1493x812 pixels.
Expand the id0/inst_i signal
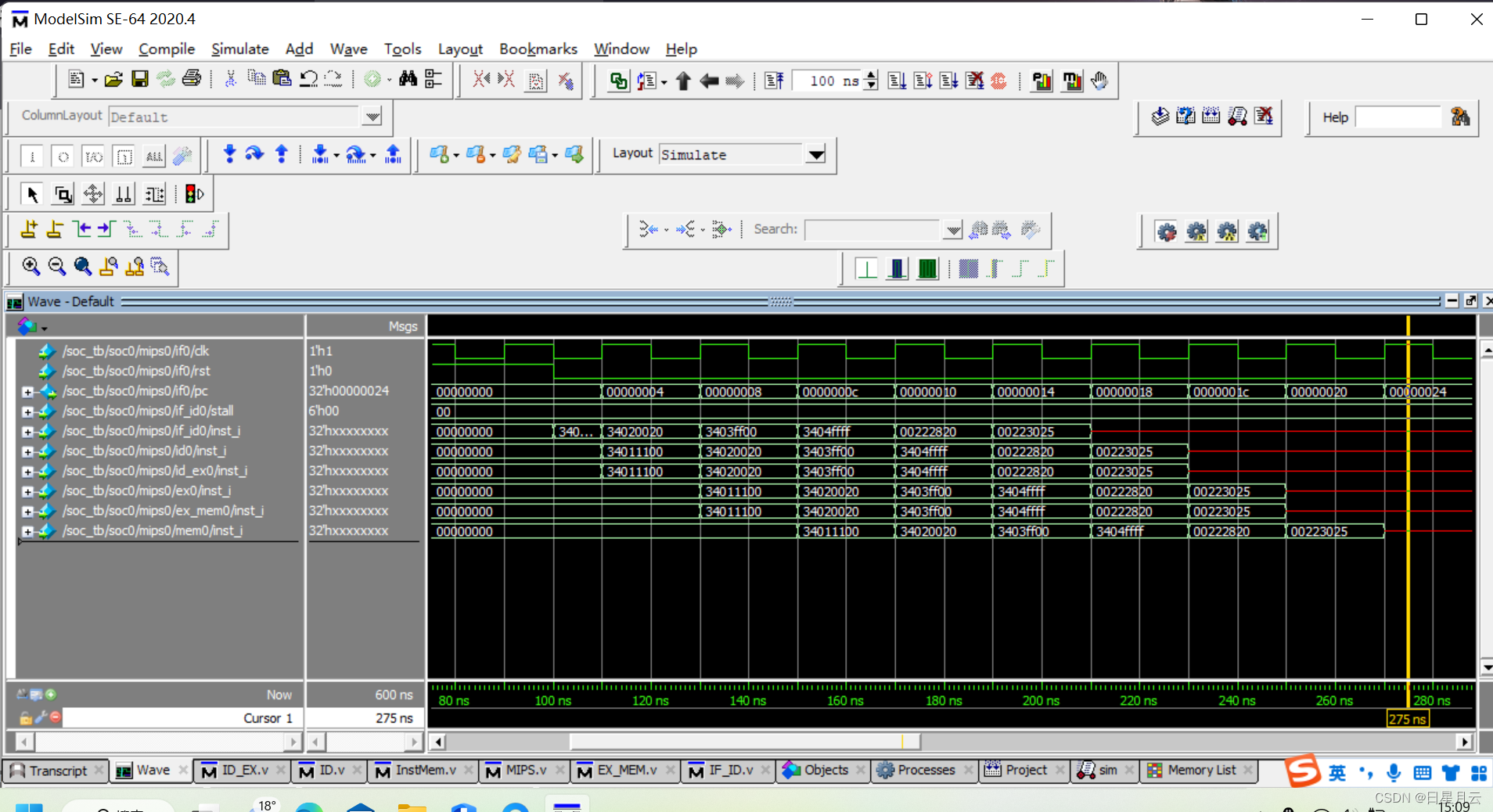[x=27, y=451]
